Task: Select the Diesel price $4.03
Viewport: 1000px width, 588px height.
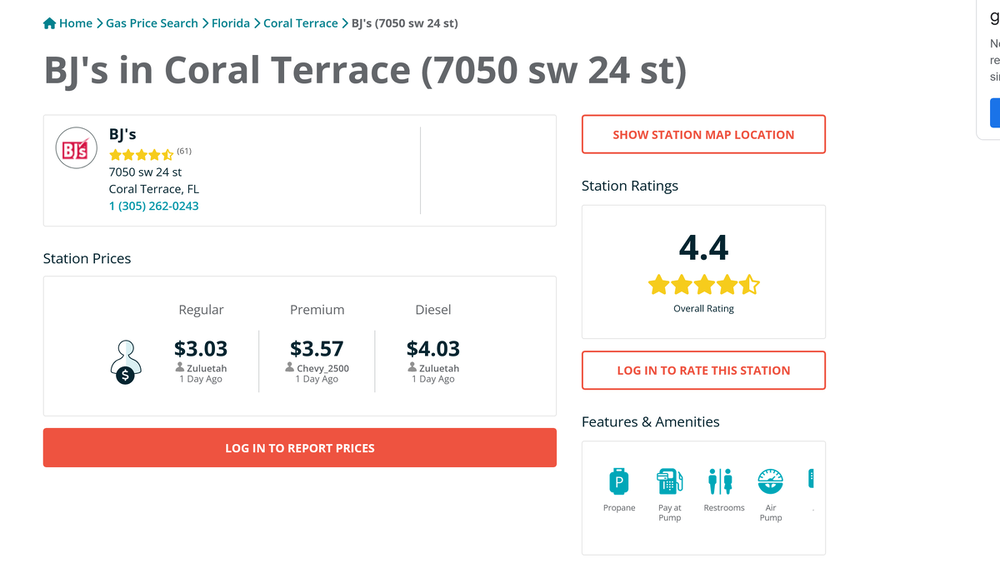Action: [433, 349]
